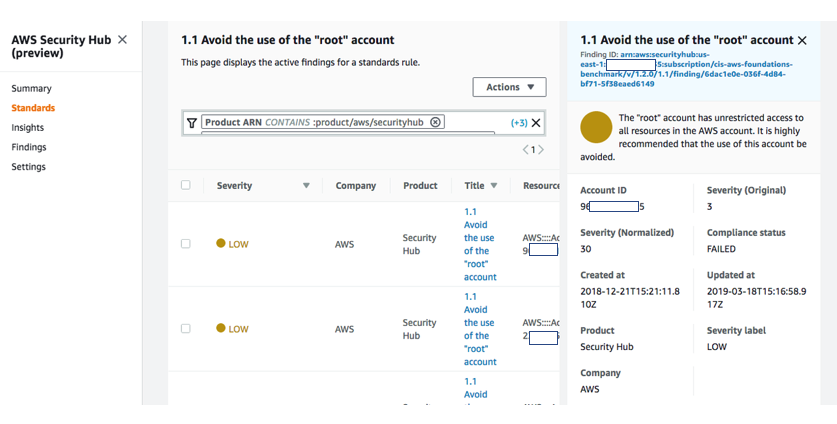Viewport: 837px width, 424px height.
Task: Open the Actions dropdown
Action: point(509,87)
